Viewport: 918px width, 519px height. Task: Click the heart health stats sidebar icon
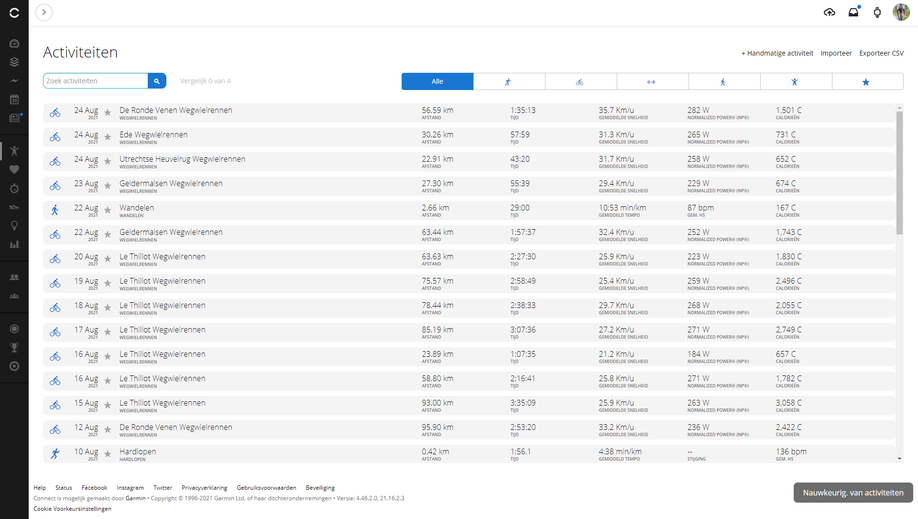14,170
